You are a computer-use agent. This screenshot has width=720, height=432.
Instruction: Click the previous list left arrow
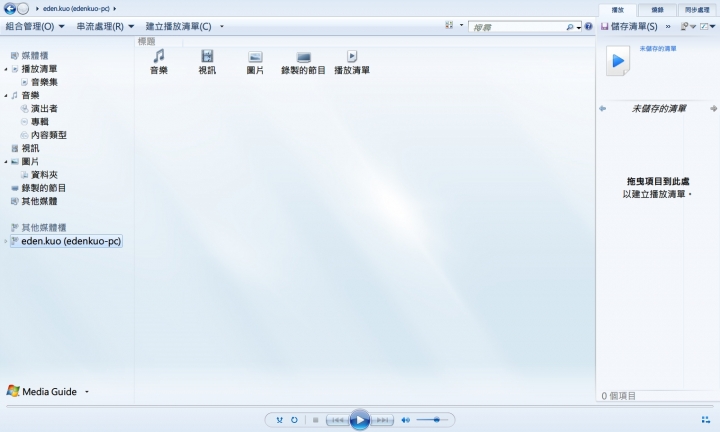click(x=602, y=109)
